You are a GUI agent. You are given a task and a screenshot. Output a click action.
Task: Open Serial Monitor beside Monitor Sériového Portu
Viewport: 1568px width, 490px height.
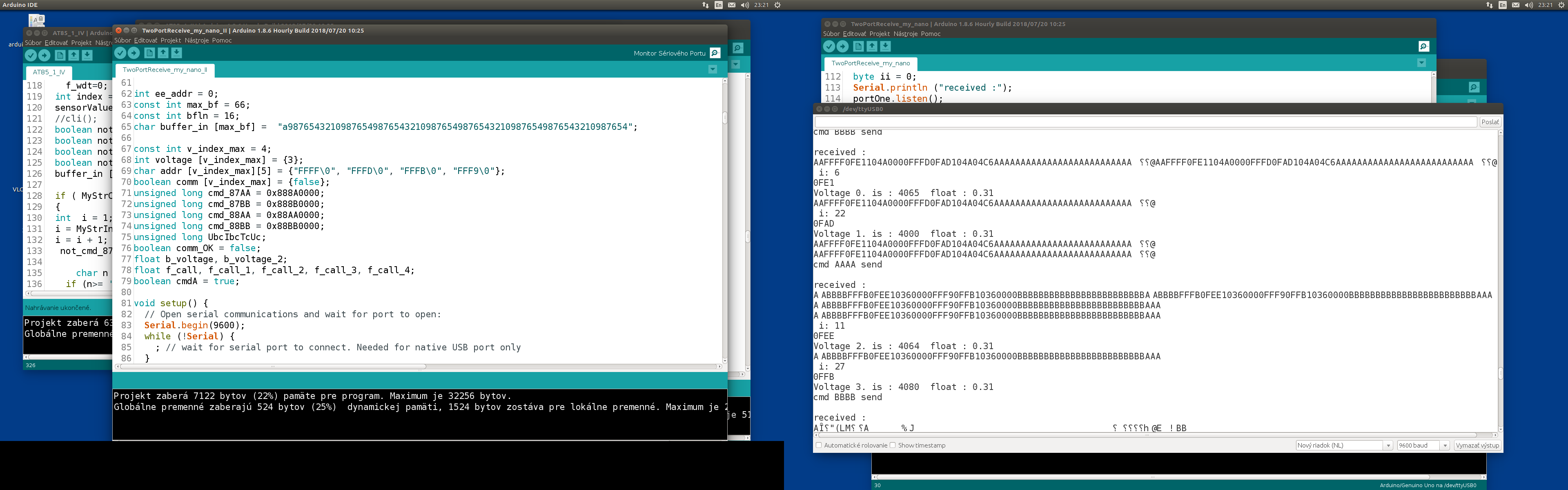(715, 53)
